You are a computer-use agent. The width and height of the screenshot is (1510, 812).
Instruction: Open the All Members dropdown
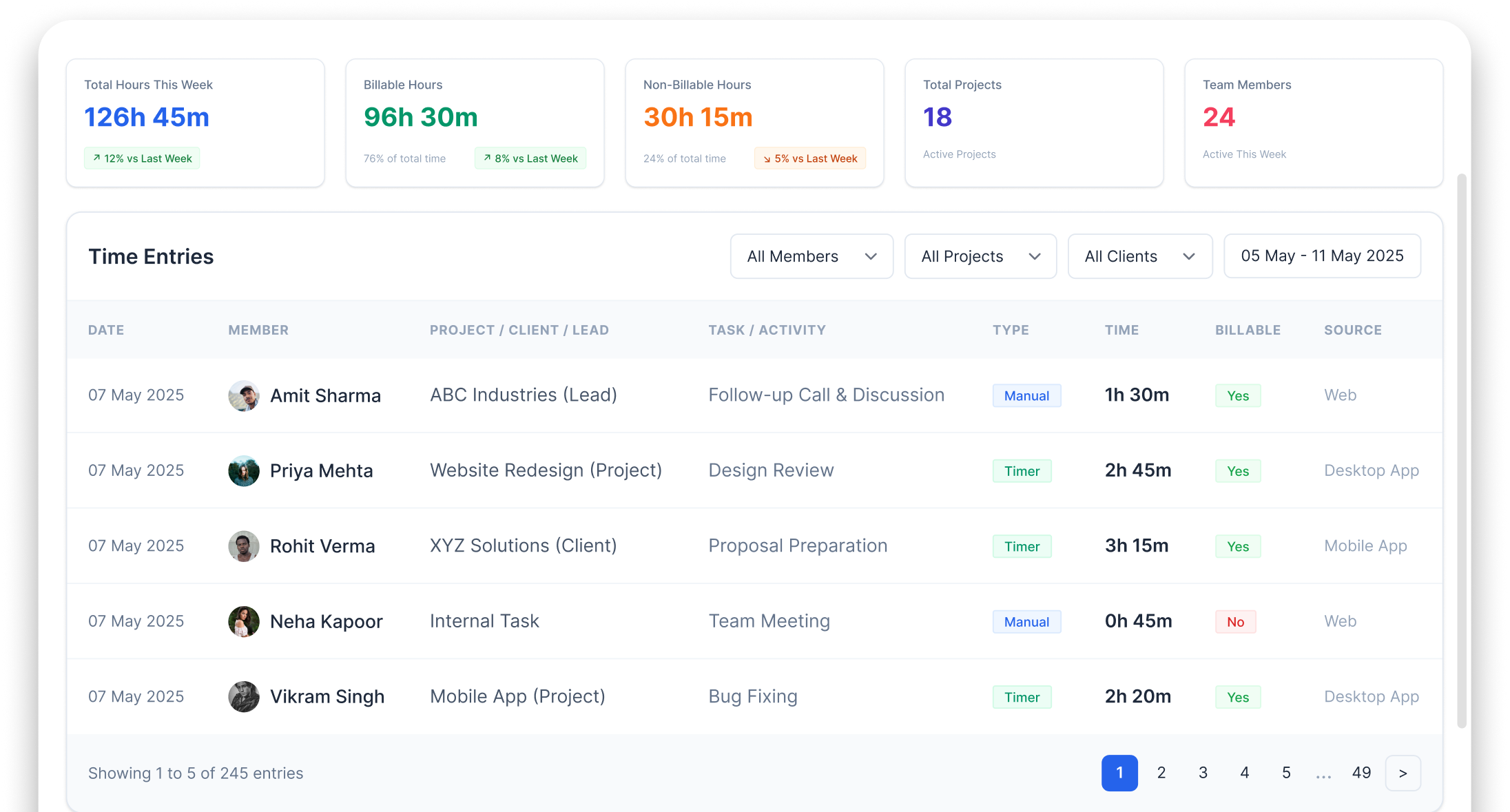pyautogui.click(x=811, y=256)
